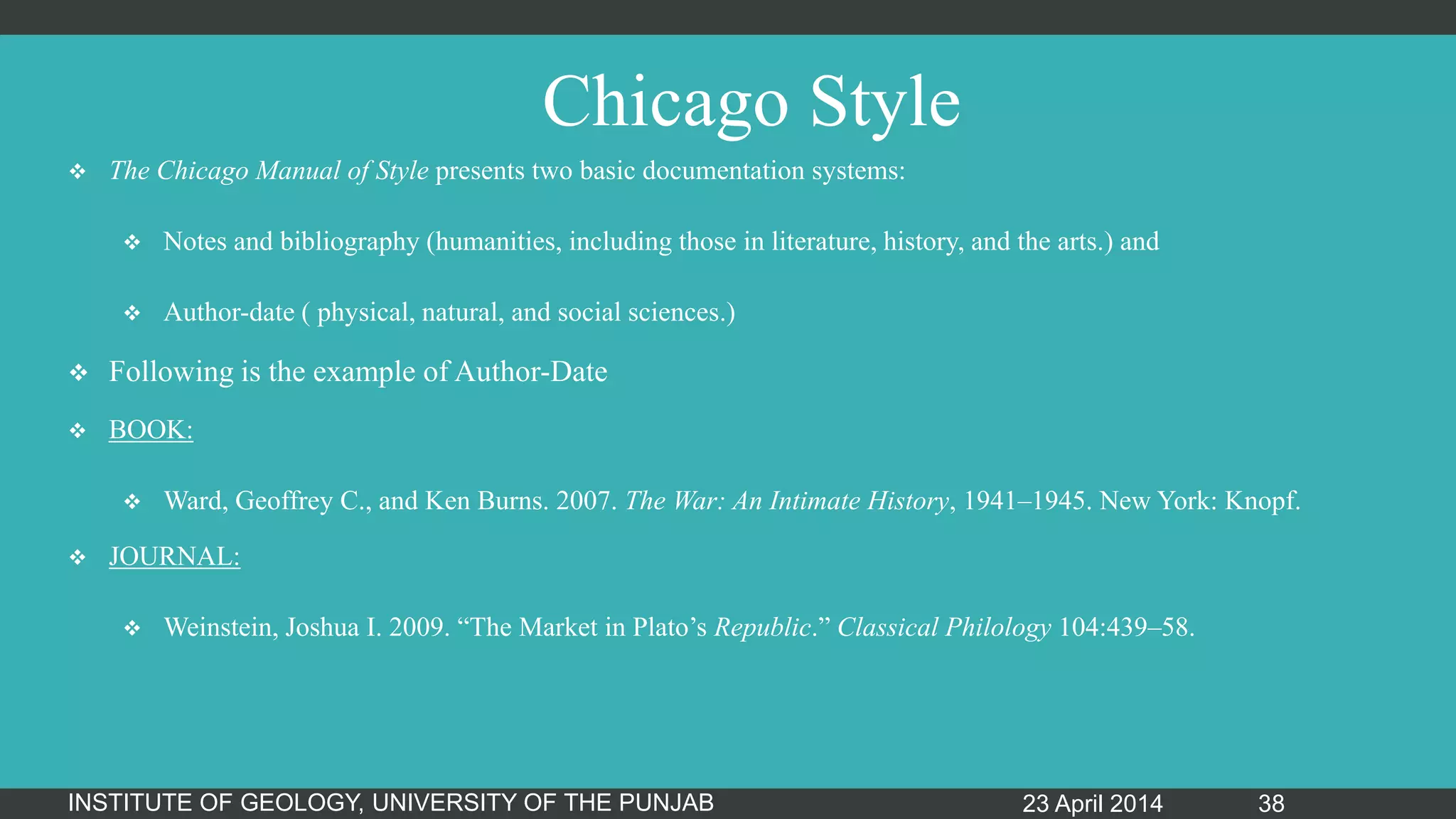Select 'Following is the example of Author-Date'
The height and width of the screenshot is (819, 1456).
pos(358,372)
